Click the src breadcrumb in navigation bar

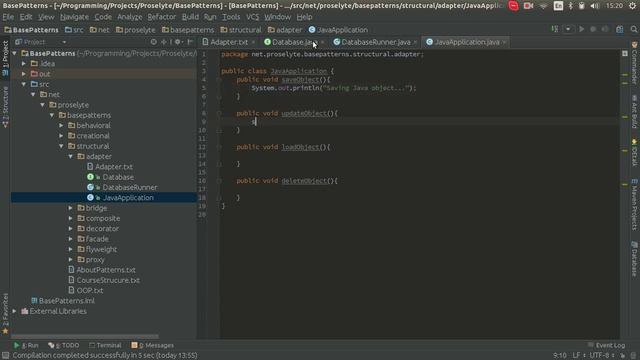point(74,30)
